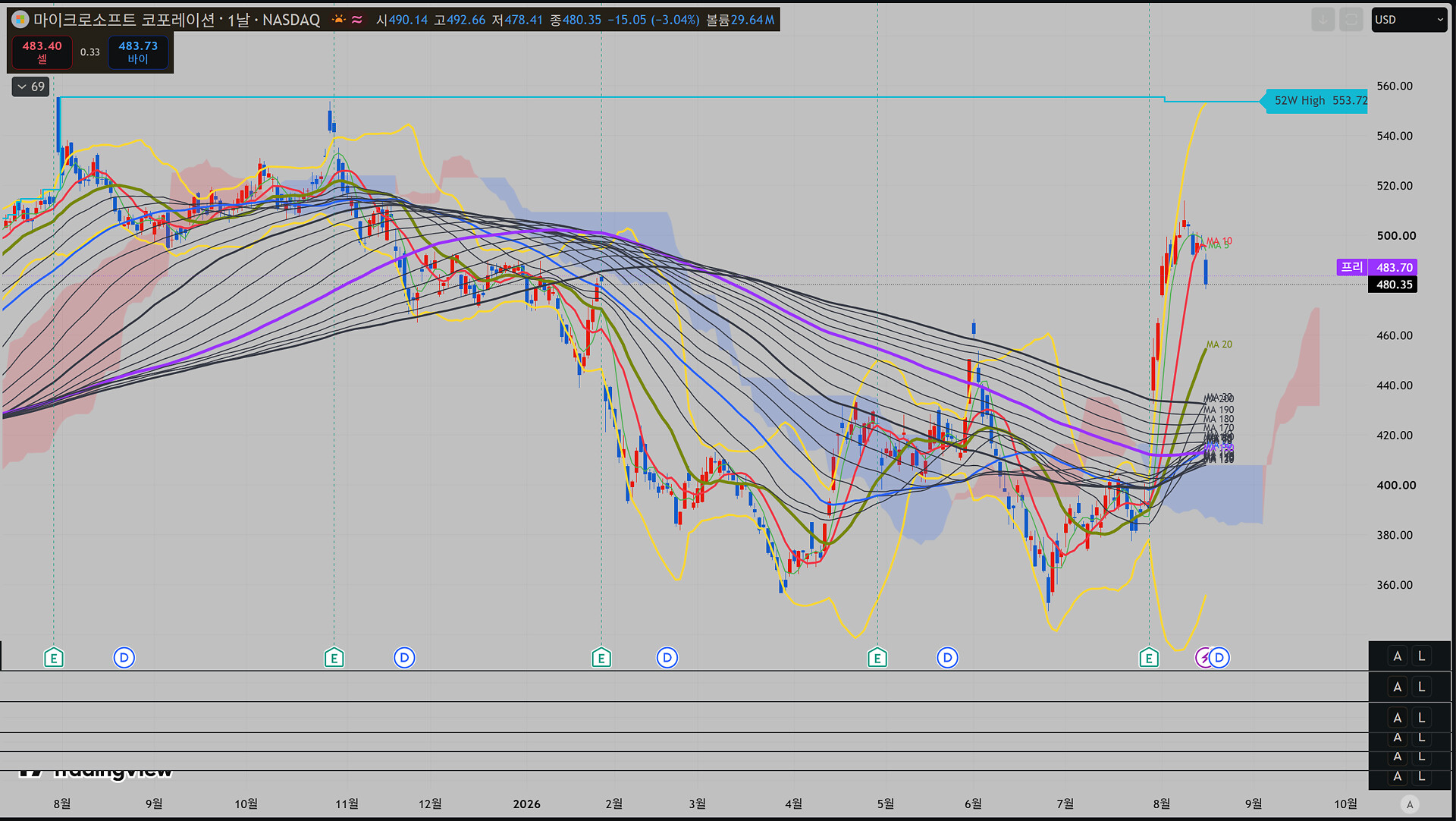Open the earnings E marker just before 5월
1456x821 pixels.
tap(877, 658)
